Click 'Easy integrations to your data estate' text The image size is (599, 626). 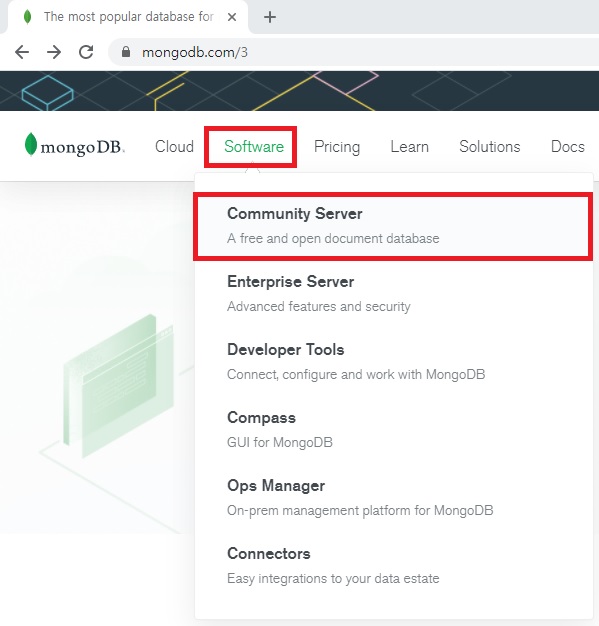coord(333,578)
